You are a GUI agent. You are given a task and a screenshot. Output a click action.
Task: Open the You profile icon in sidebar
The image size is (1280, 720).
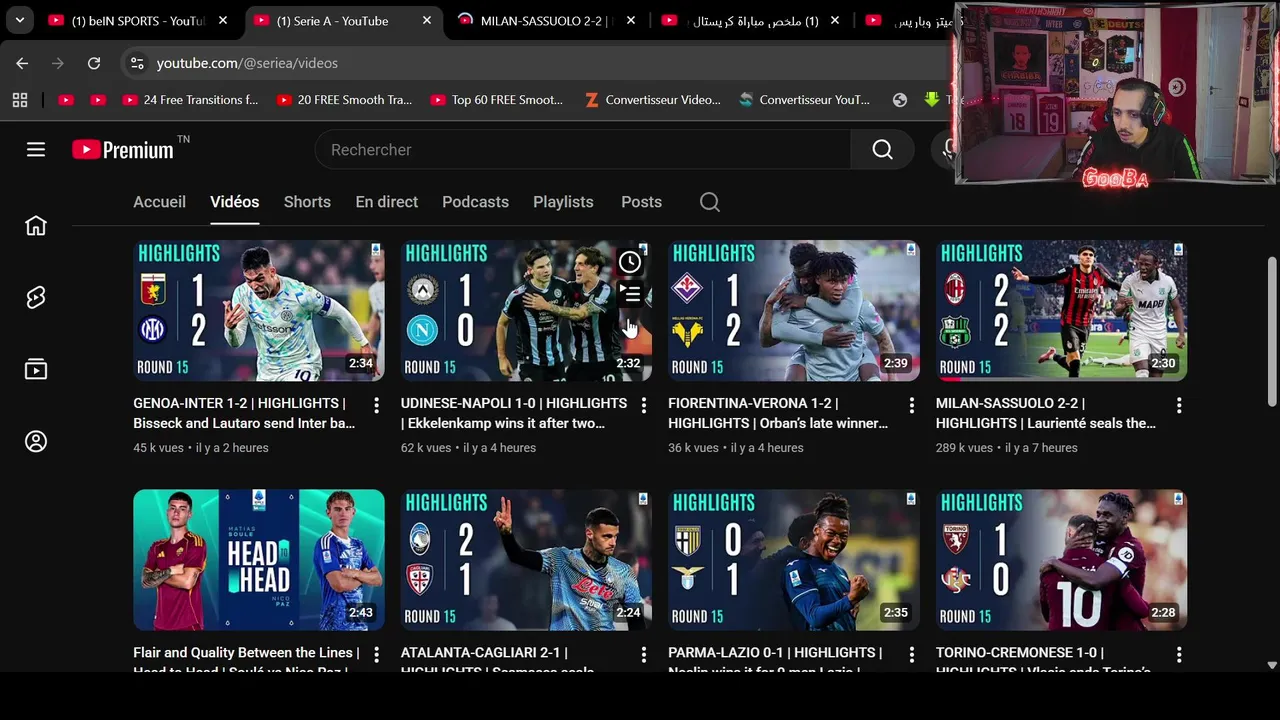coord(36,441)
